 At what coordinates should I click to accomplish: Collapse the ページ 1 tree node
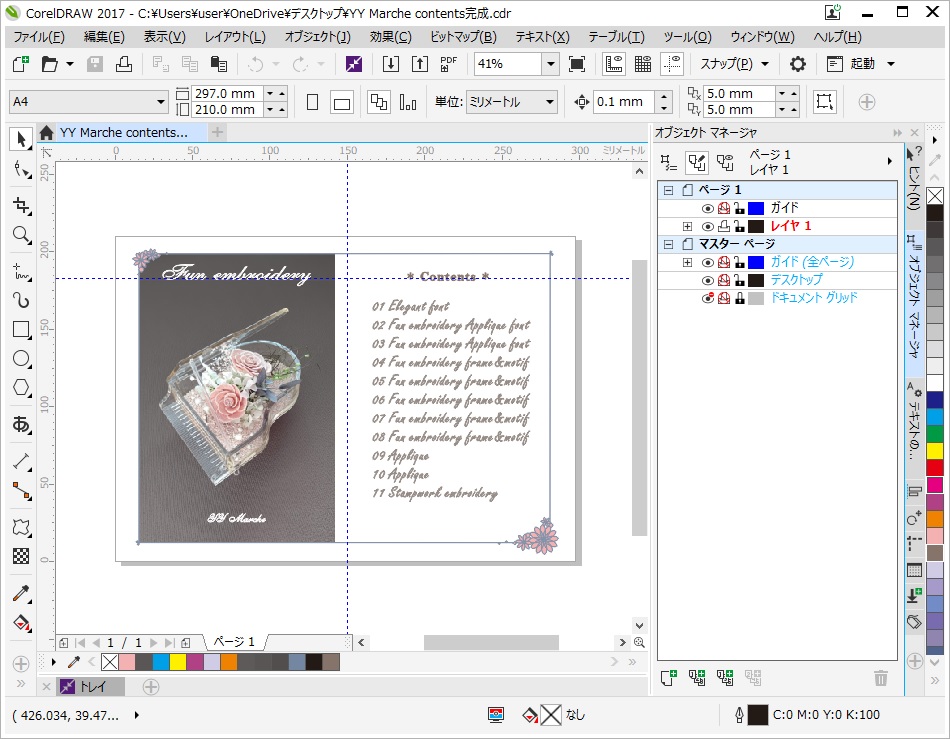click(x=668, y=190)
